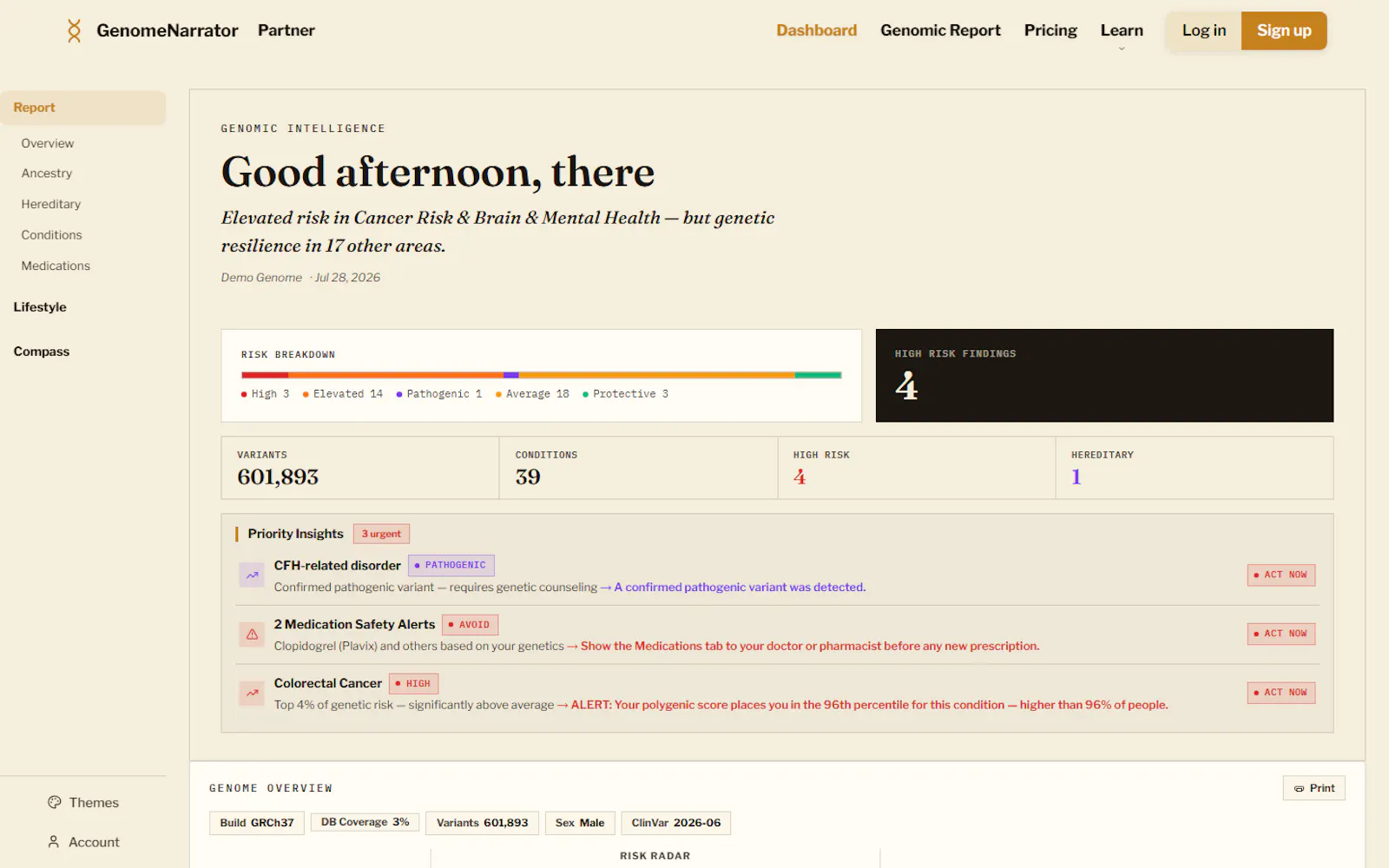The height and width of the screenshot is (868, 1389).
Task: Click the Variants 601,893 chip
Action: (482, 823)
